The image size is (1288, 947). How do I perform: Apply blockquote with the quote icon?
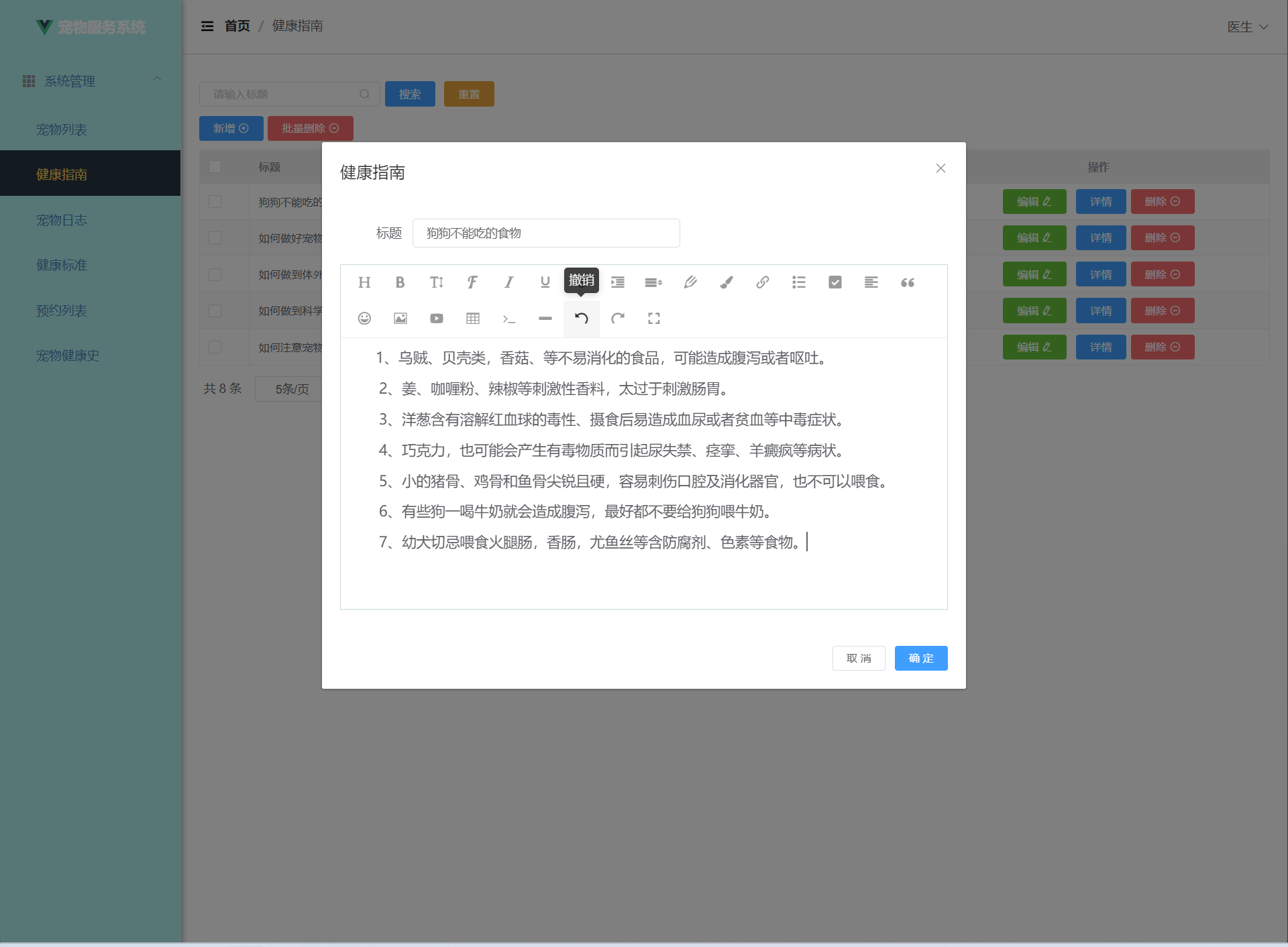tap(907, 282)
